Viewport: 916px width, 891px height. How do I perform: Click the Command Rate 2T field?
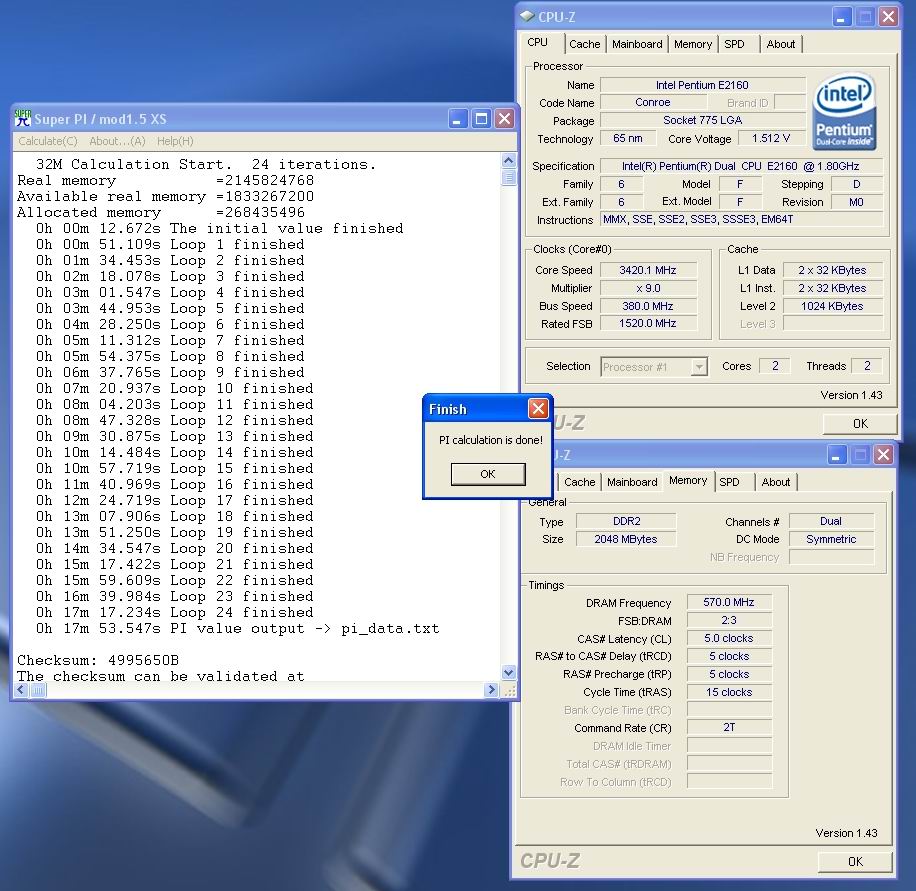point(729,727)
